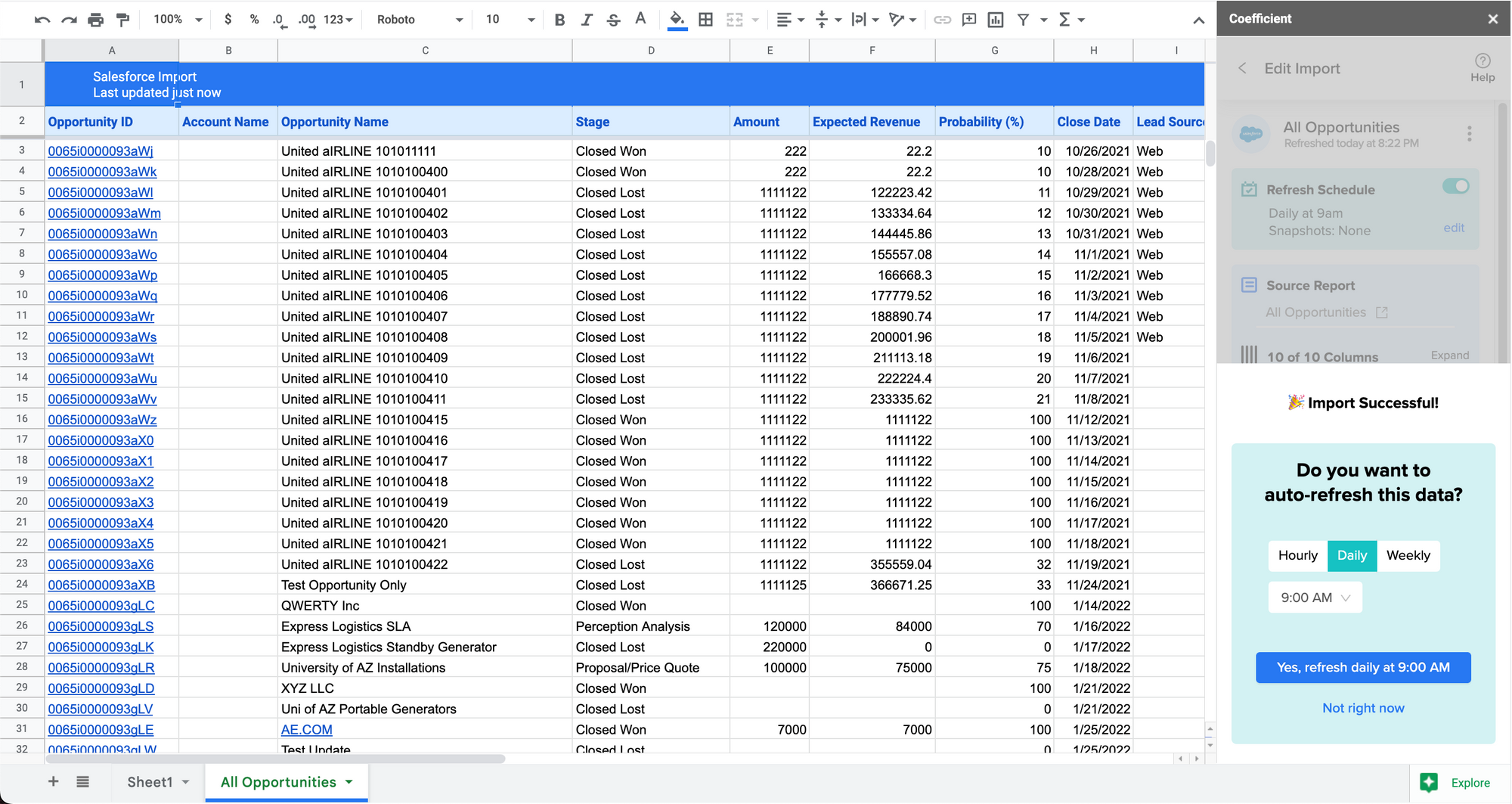1512x804 pixels.
Task: Apply strikethrough formatting
Action: pos(613,20)
